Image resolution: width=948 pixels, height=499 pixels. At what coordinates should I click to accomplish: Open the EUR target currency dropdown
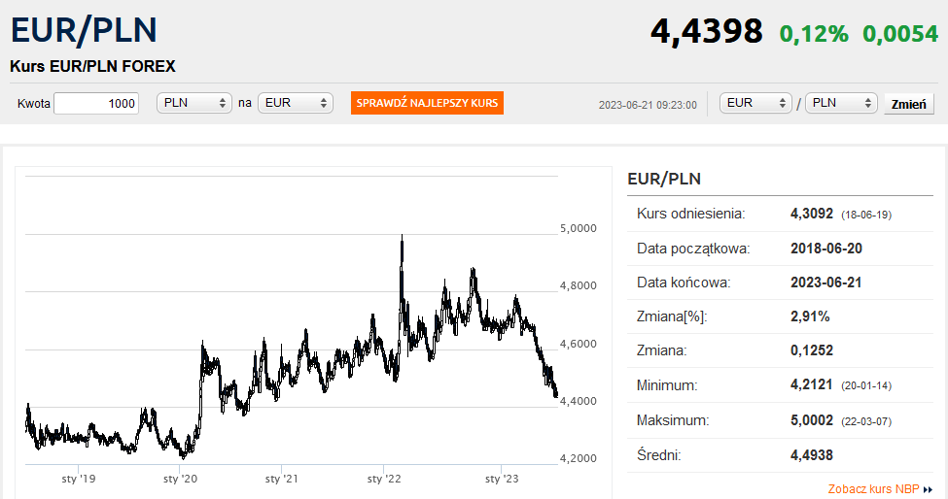[x=295, y=103]
